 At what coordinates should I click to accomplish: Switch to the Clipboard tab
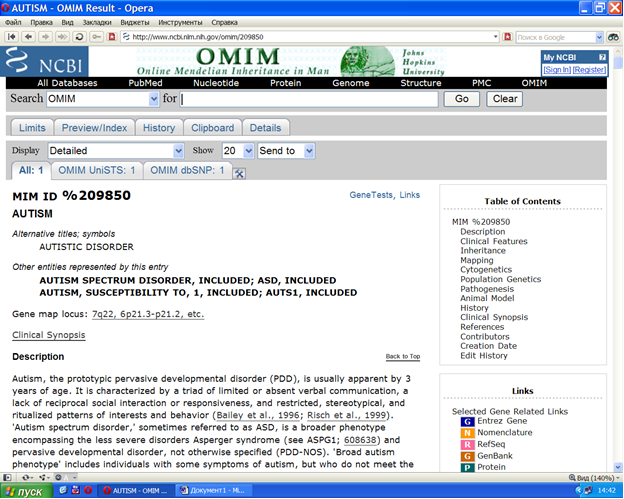click(213, 128)
